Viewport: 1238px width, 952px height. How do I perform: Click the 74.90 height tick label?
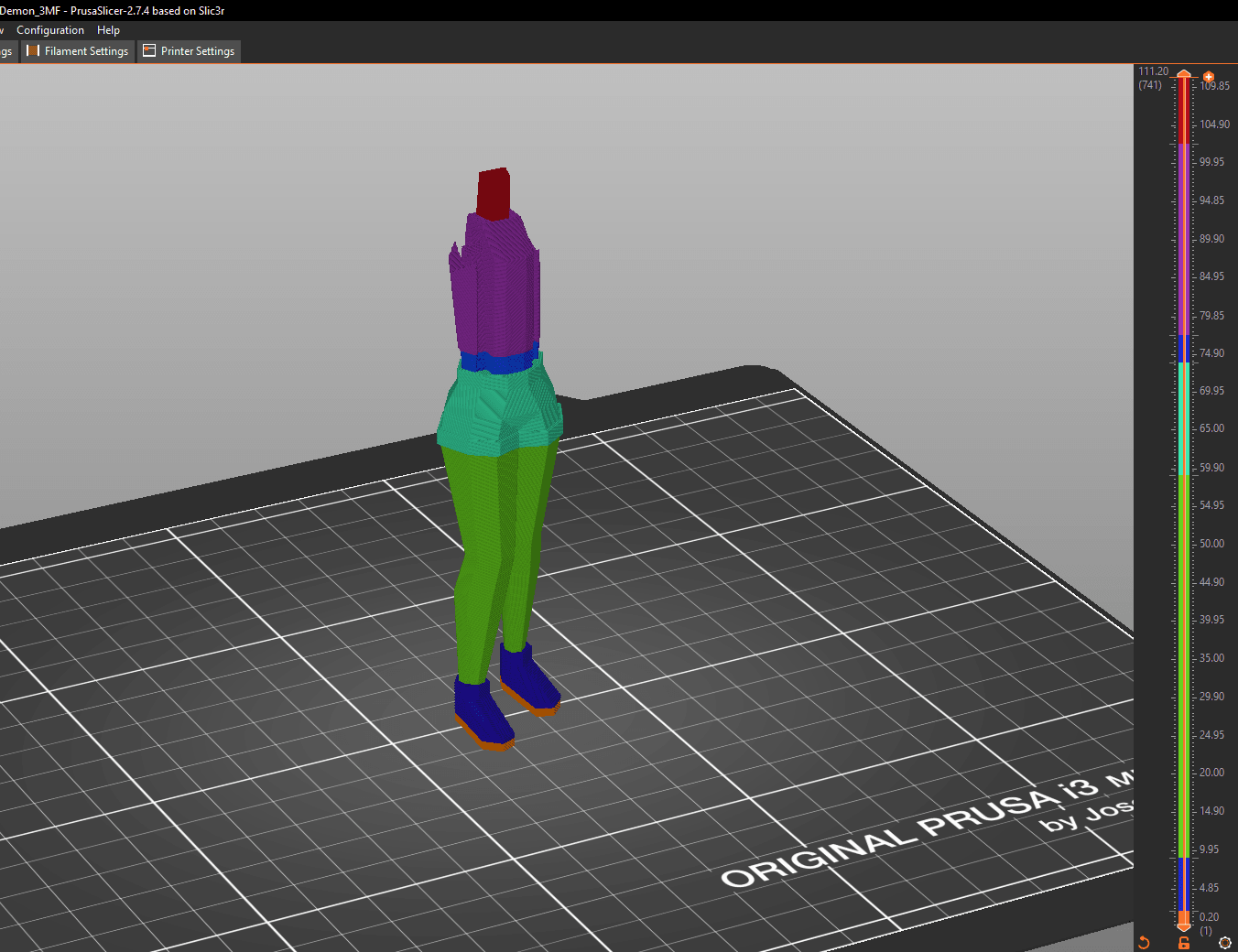pos(1211,353)
